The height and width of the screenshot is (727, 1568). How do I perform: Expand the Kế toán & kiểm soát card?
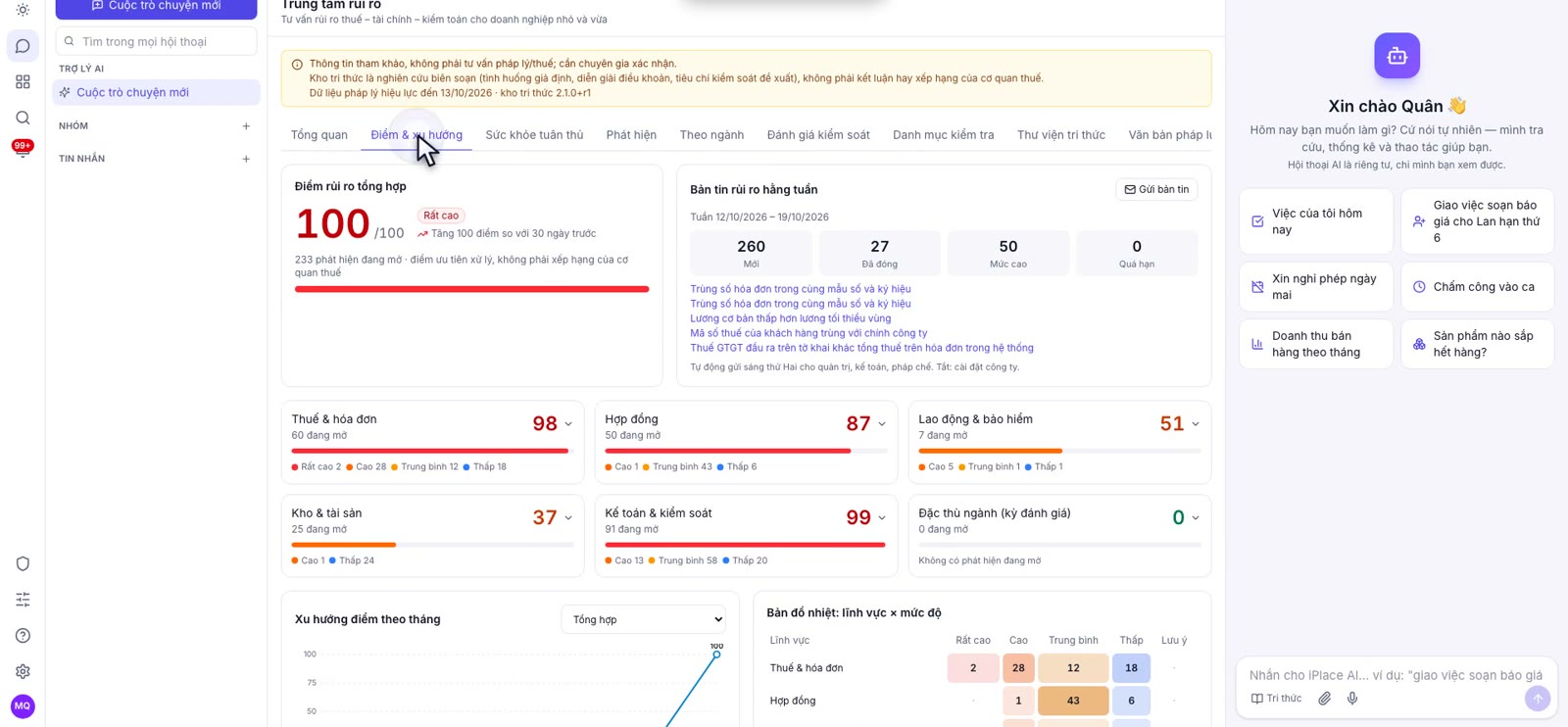click(881, 518)
